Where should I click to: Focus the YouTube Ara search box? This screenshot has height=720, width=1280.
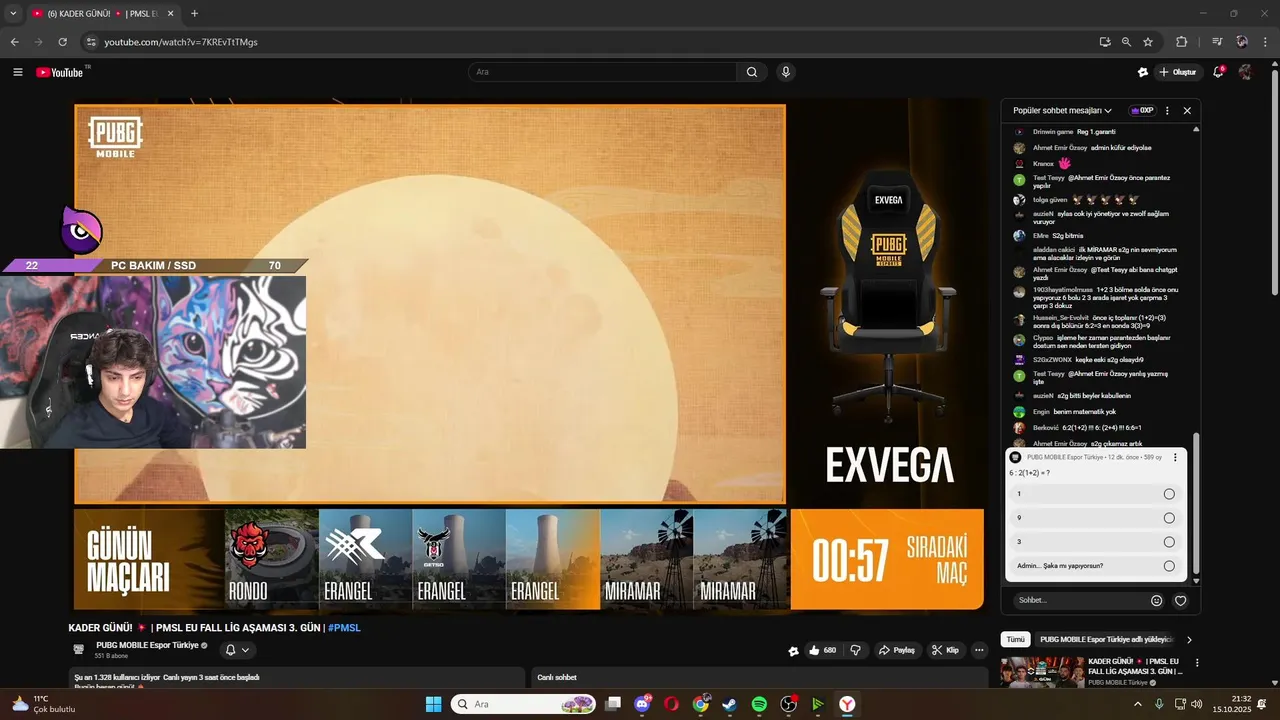[602, 72]
